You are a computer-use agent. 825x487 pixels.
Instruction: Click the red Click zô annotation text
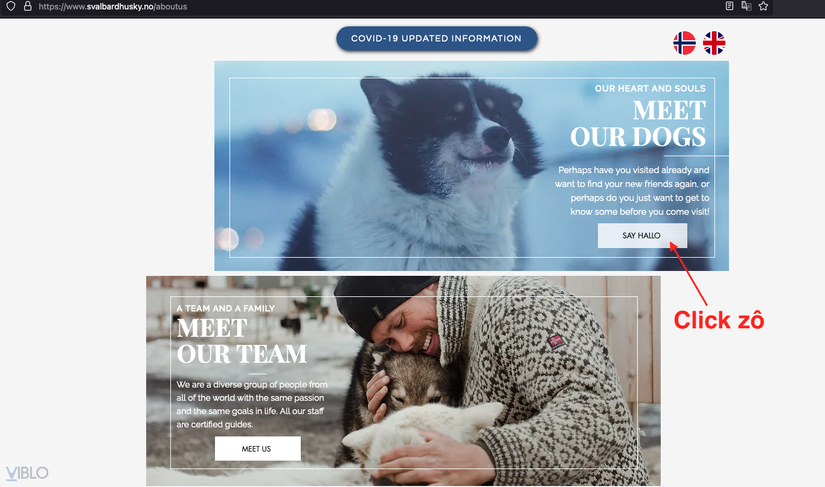[x=719, y=320]
